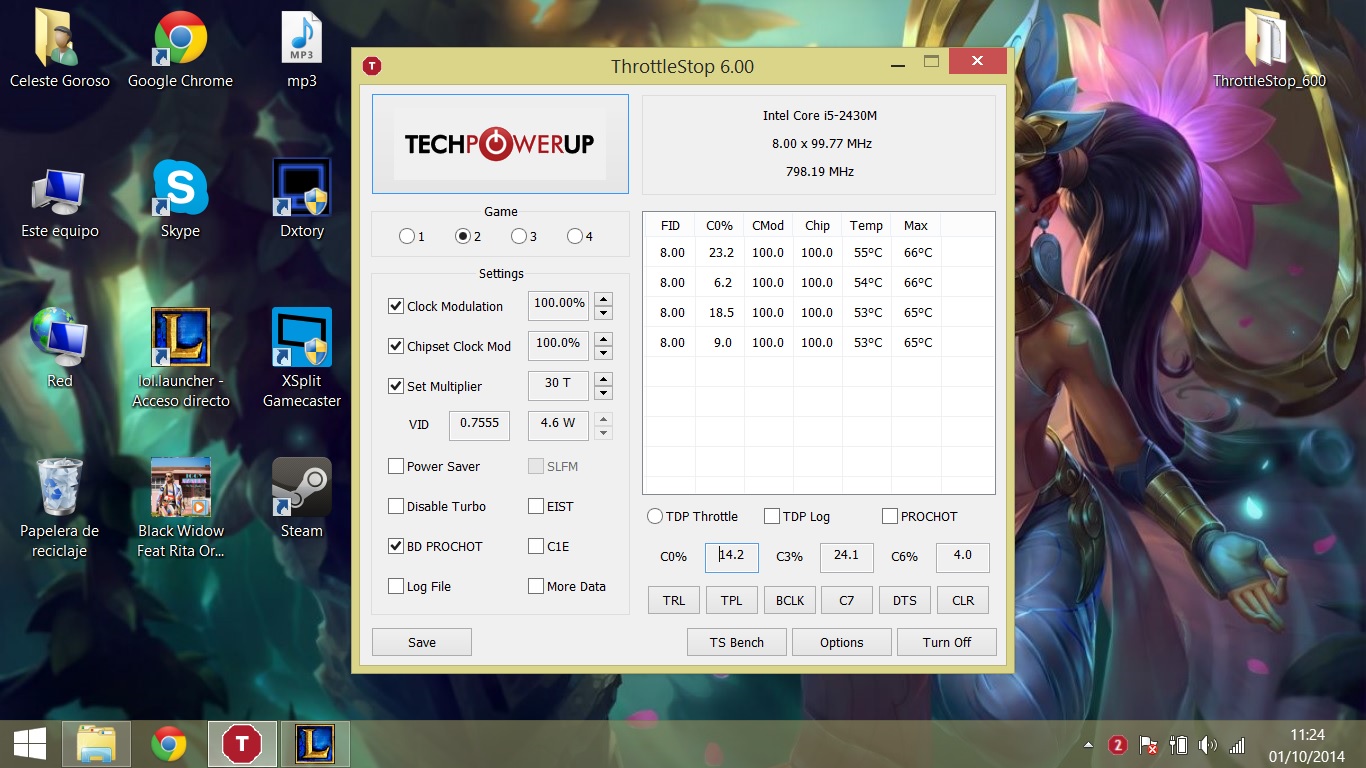Lower the Set Multiplier value down arrow
The width and height of the screenshot is (1366, 768).
click(603, 393)
